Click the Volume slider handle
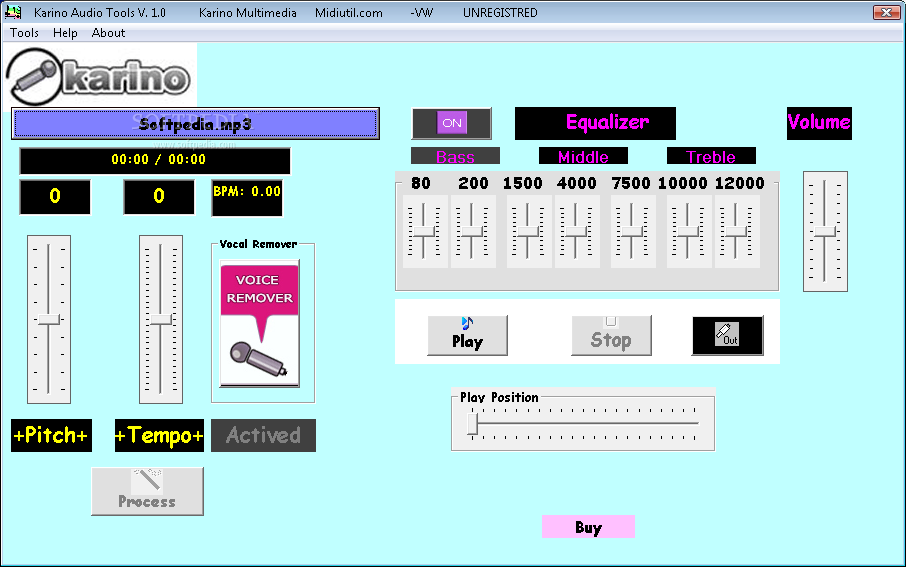 click(825, 232)
